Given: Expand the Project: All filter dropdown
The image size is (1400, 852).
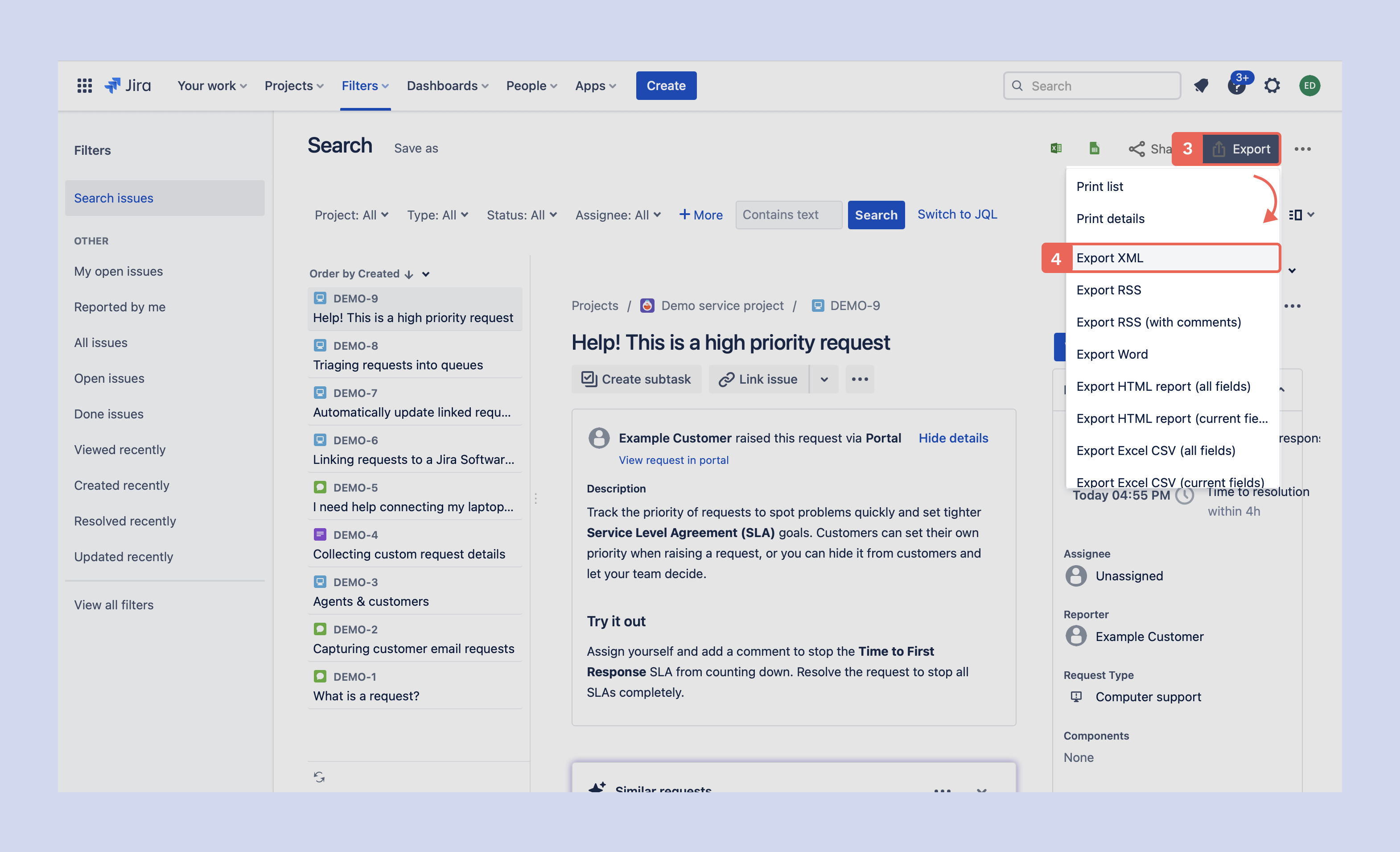Looking at the screenshot, I should [351, 215].
